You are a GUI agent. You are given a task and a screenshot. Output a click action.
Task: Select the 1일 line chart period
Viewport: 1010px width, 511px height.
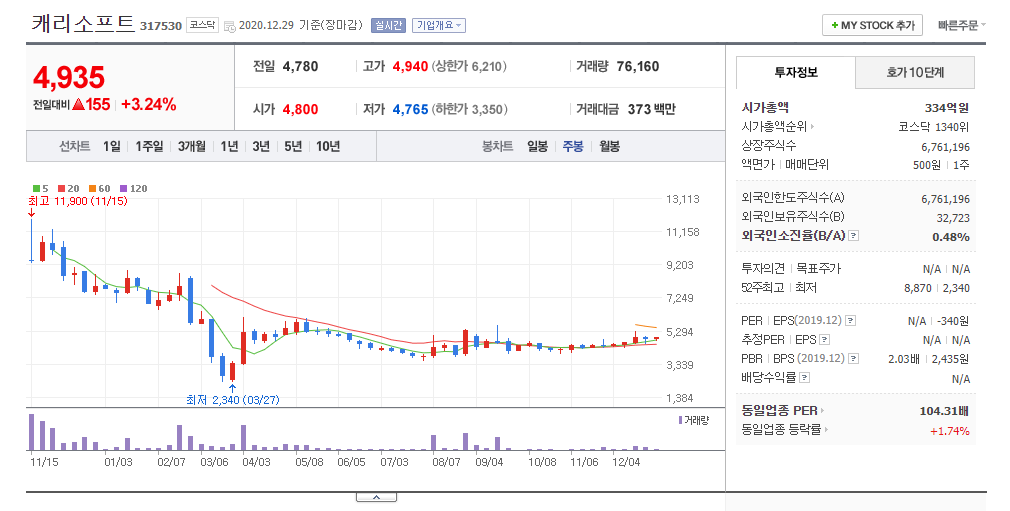[x=111, y=146]
